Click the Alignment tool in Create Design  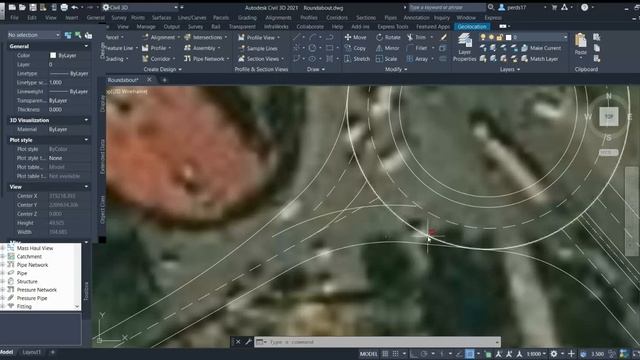click(x=161, y=37)
